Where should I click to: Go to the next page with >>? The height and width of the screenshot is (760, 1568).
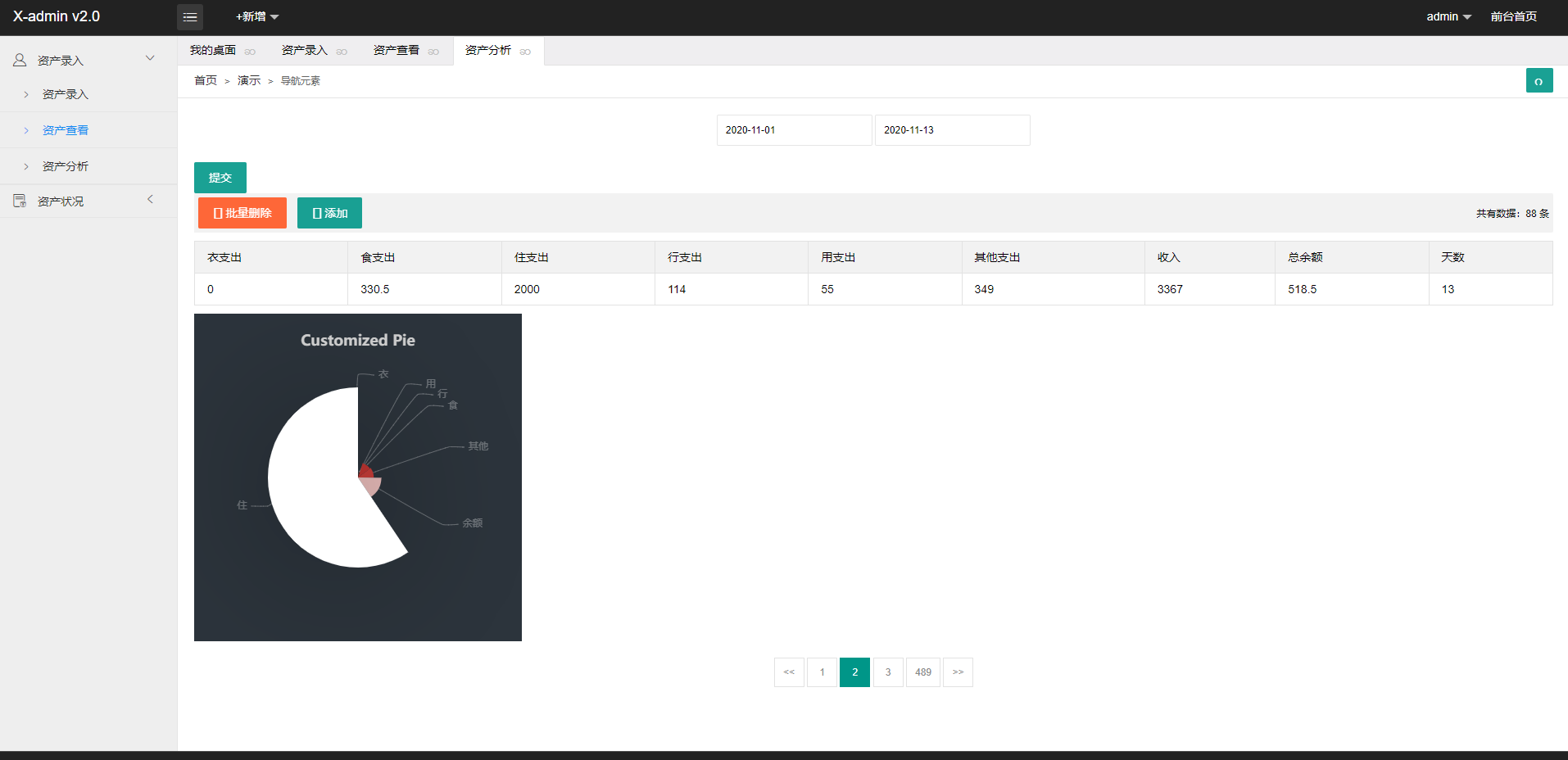[x=958, y=672]
